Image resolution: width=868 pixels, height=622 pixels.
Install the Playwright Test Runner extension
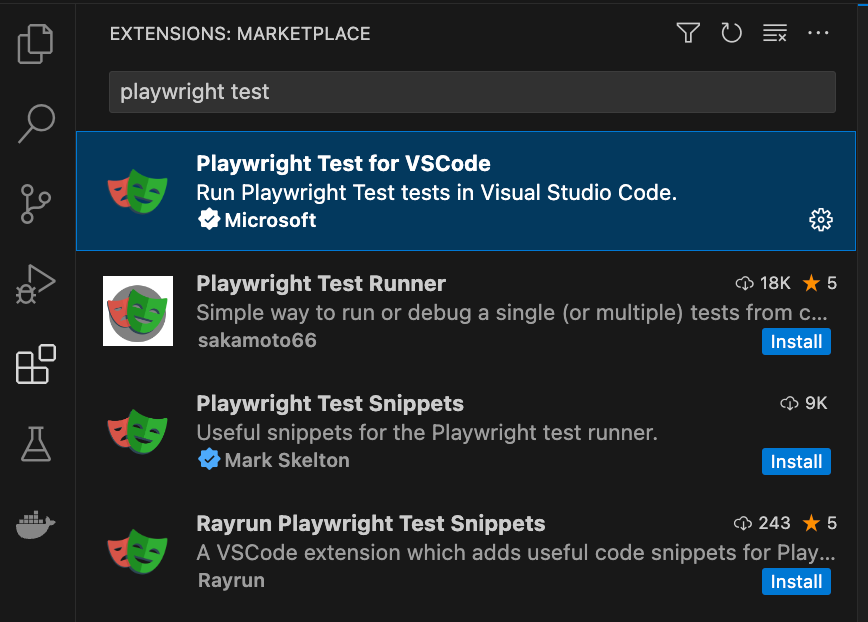(x=796, y=341)
